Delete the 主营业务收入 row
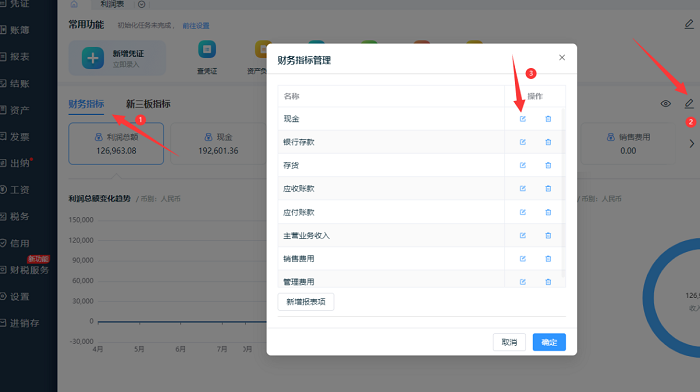 548,235
